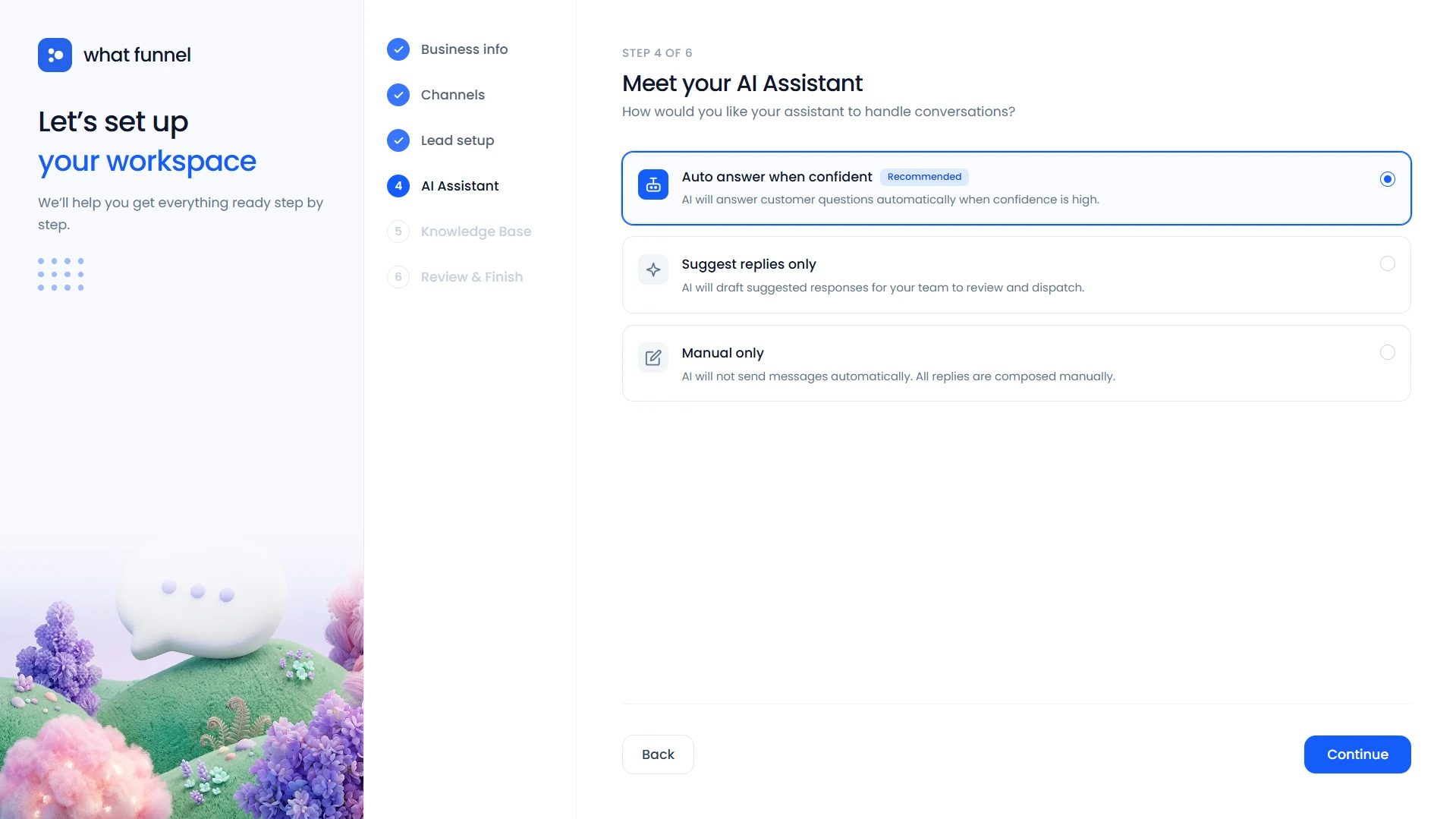1456x819 pixels.
Task: Go to the Channels step
Action: coord(453,95)
